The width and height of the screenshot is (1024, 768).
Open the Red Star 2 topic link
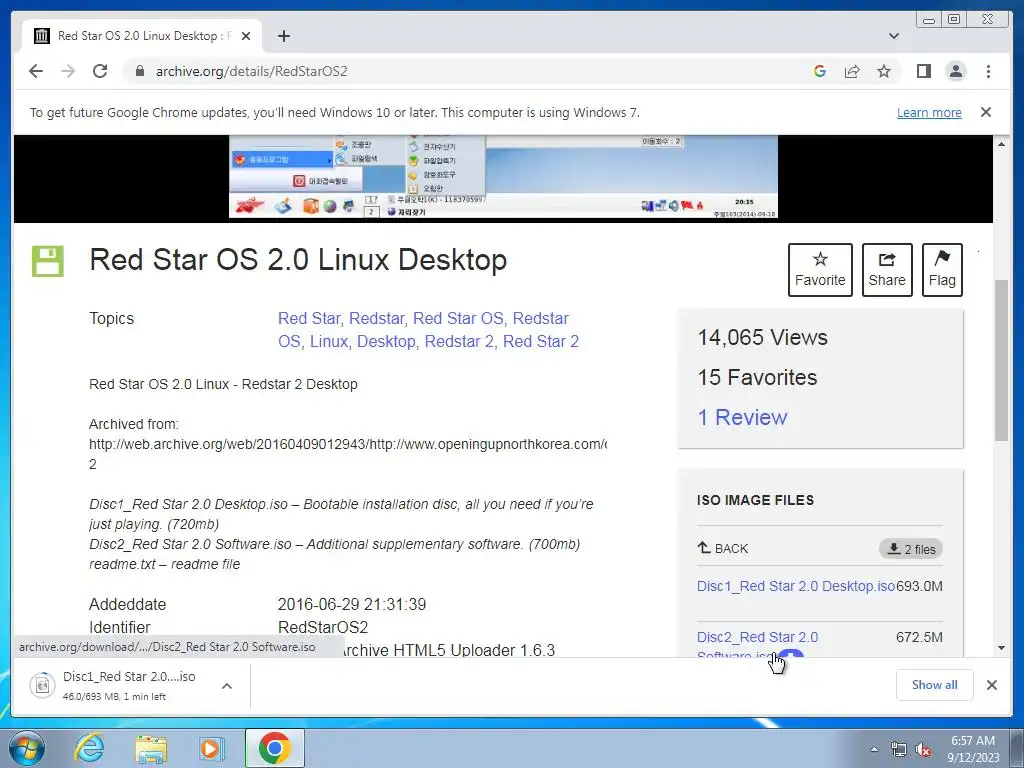(541, 342)
